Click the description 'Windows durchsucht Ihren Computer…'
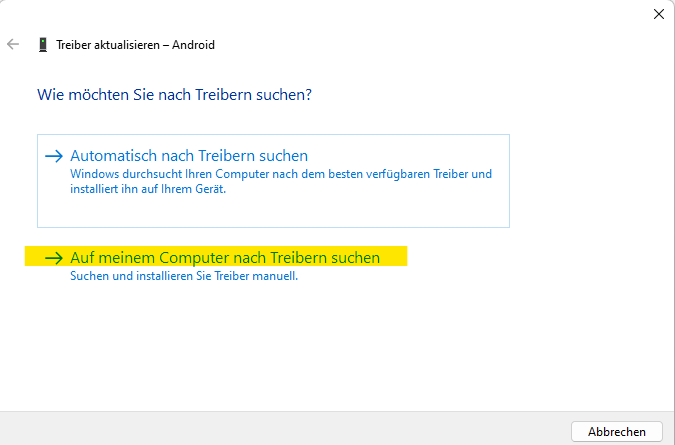Viewport: 675px width, 445px height. pos(281,181)
